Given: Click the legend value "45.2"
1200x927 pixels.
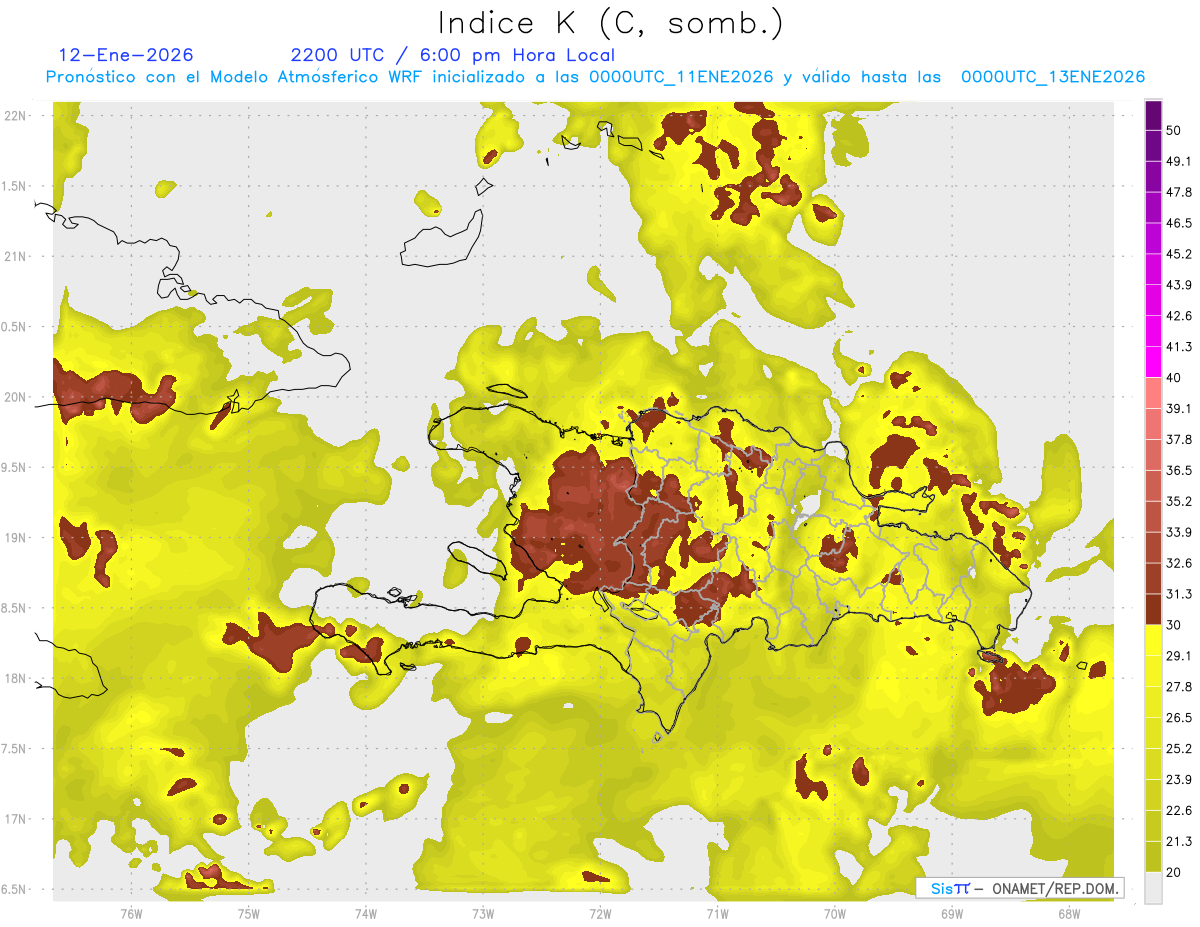Looking at the screenshot, I should point(1179,254).
